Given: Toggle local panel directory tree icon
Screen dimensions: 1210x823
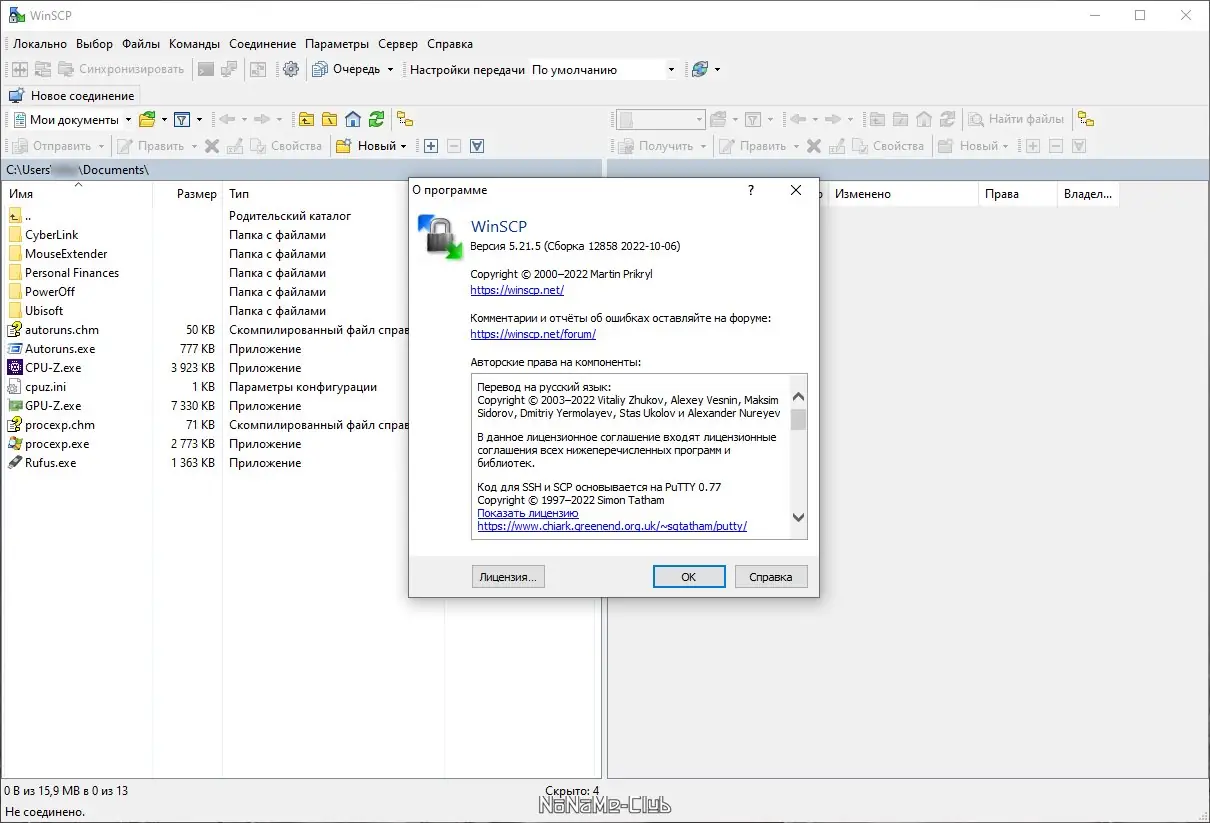Looking at the screenshot, I should [405, 119].
